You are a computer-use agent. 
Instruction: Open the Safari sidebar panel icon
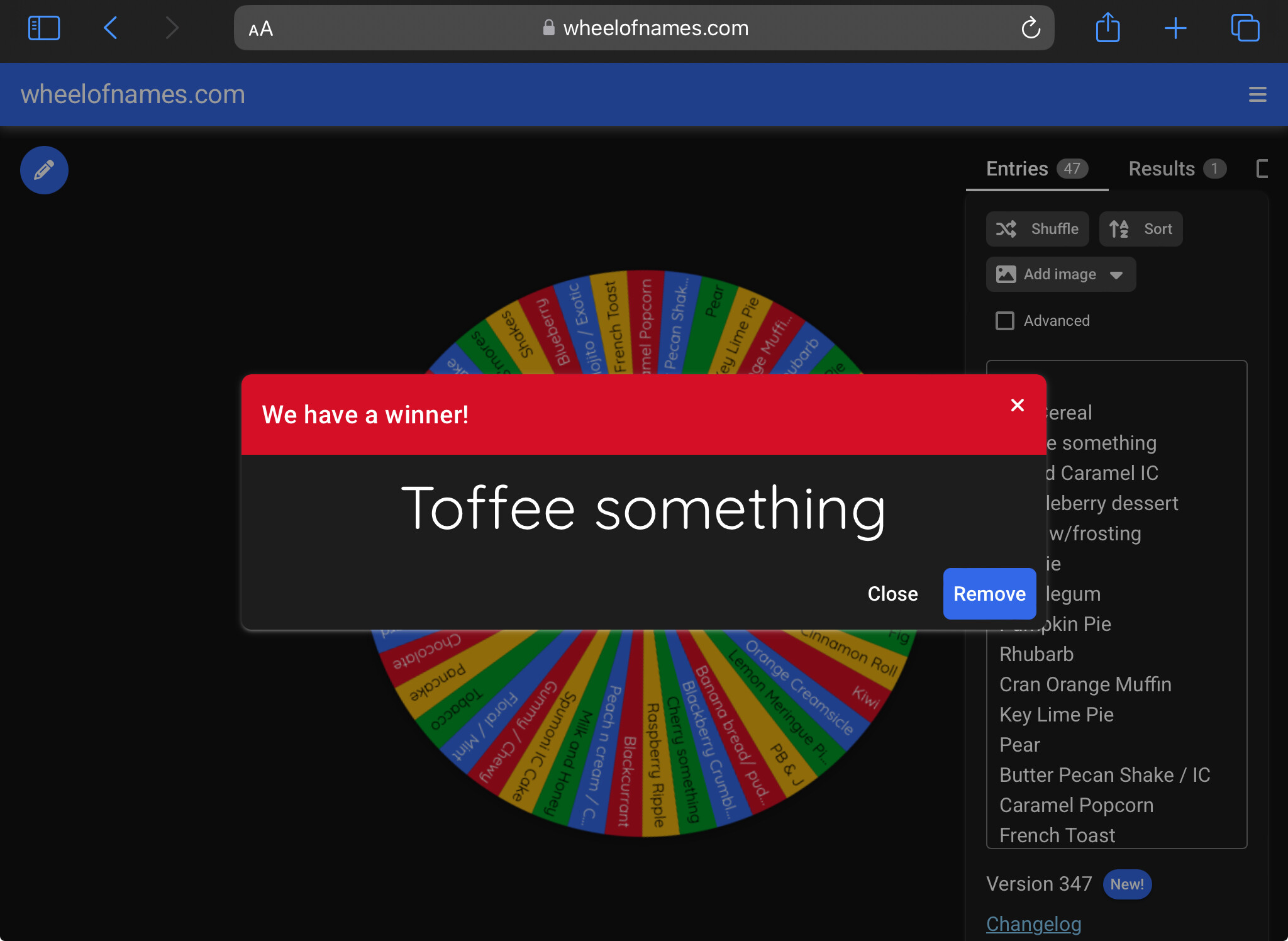(44, 28)
